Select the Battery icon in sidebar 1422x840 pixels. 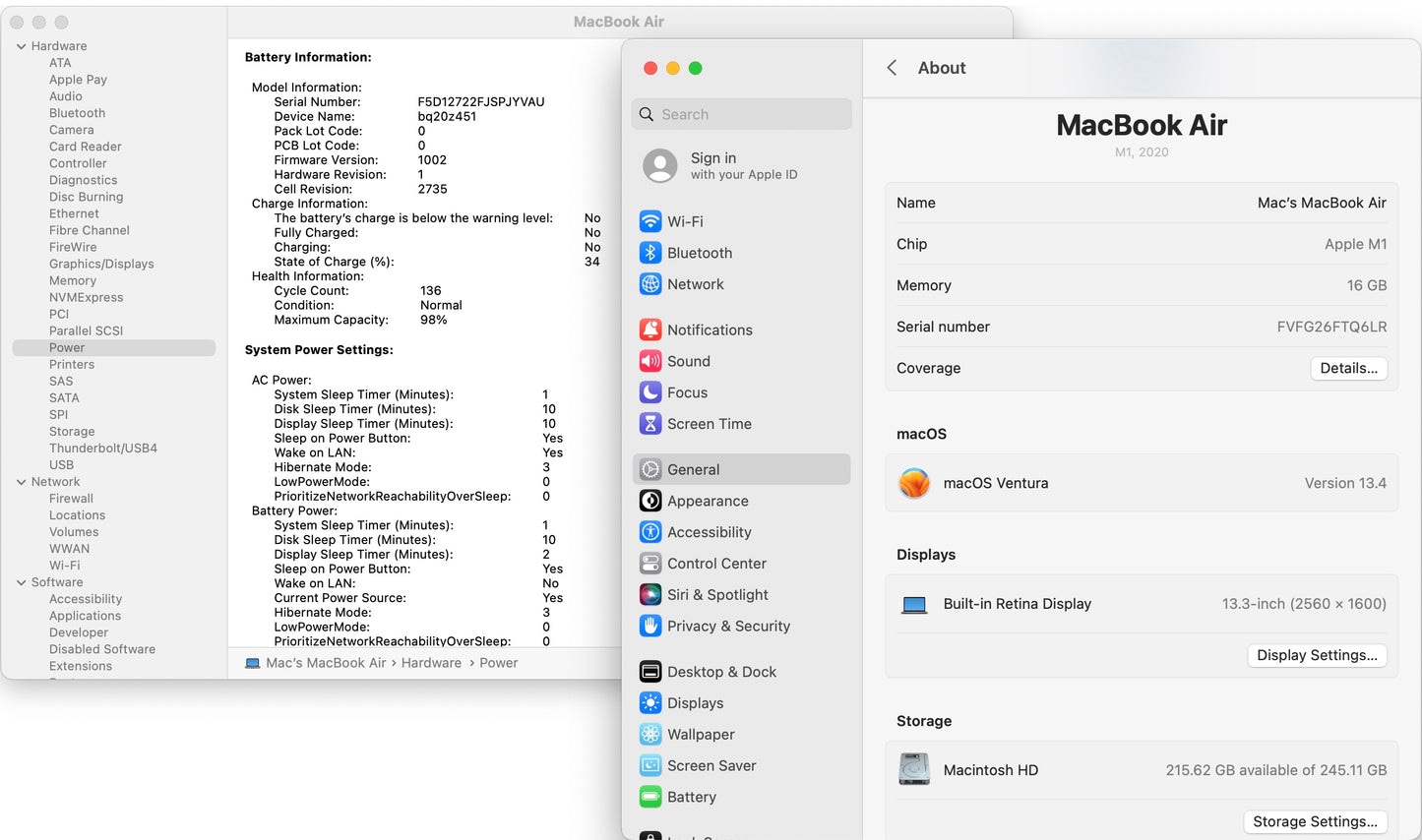650,798
